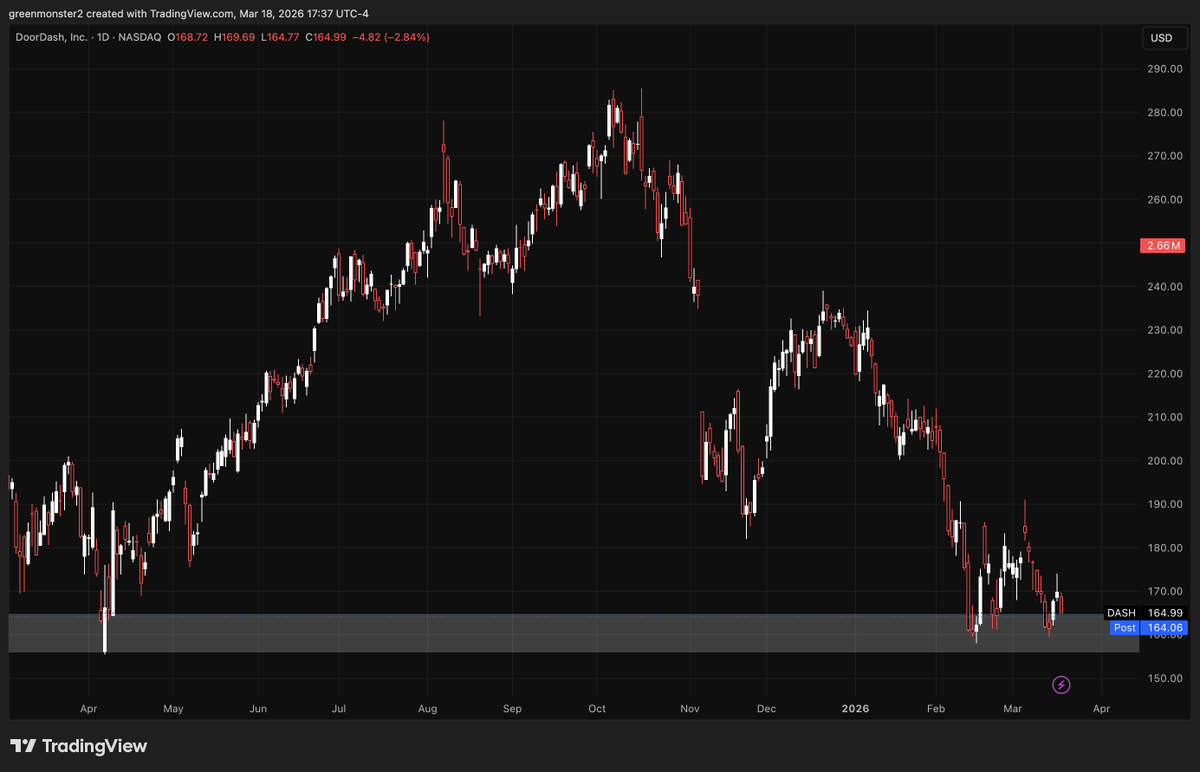Click the 2026 label on the time axis
The image size is (1200, 772).
coord(855,708)
